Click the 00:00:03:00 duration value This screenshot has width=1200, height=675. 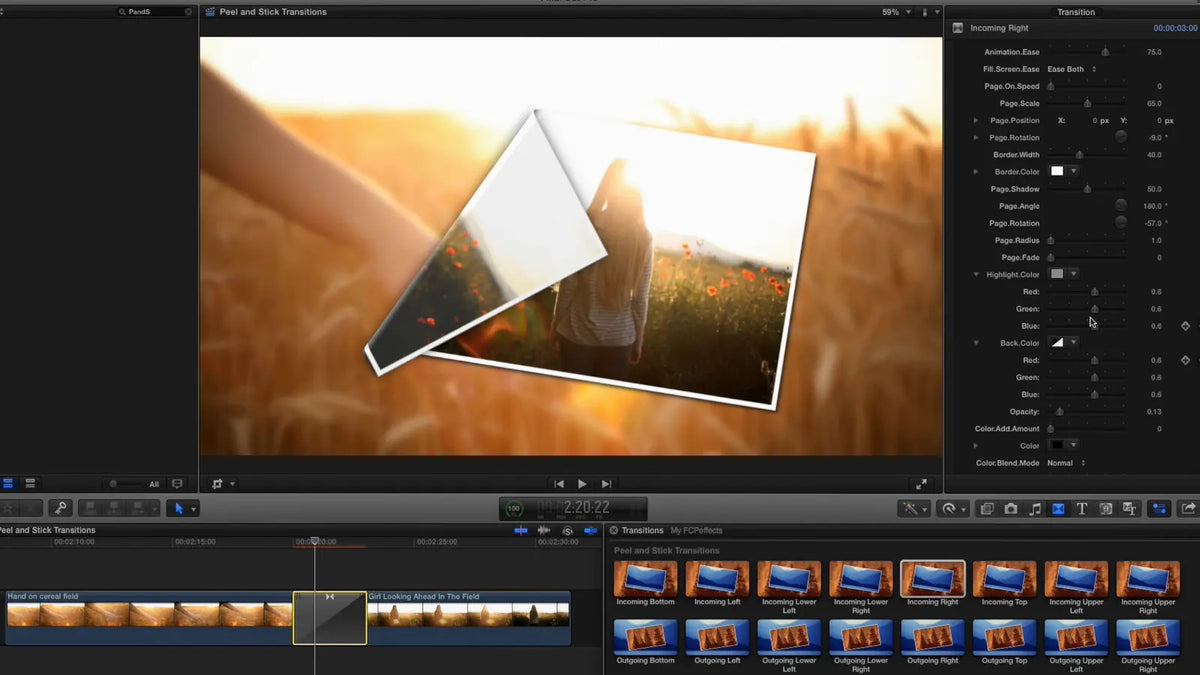[x=1176, y=29]
